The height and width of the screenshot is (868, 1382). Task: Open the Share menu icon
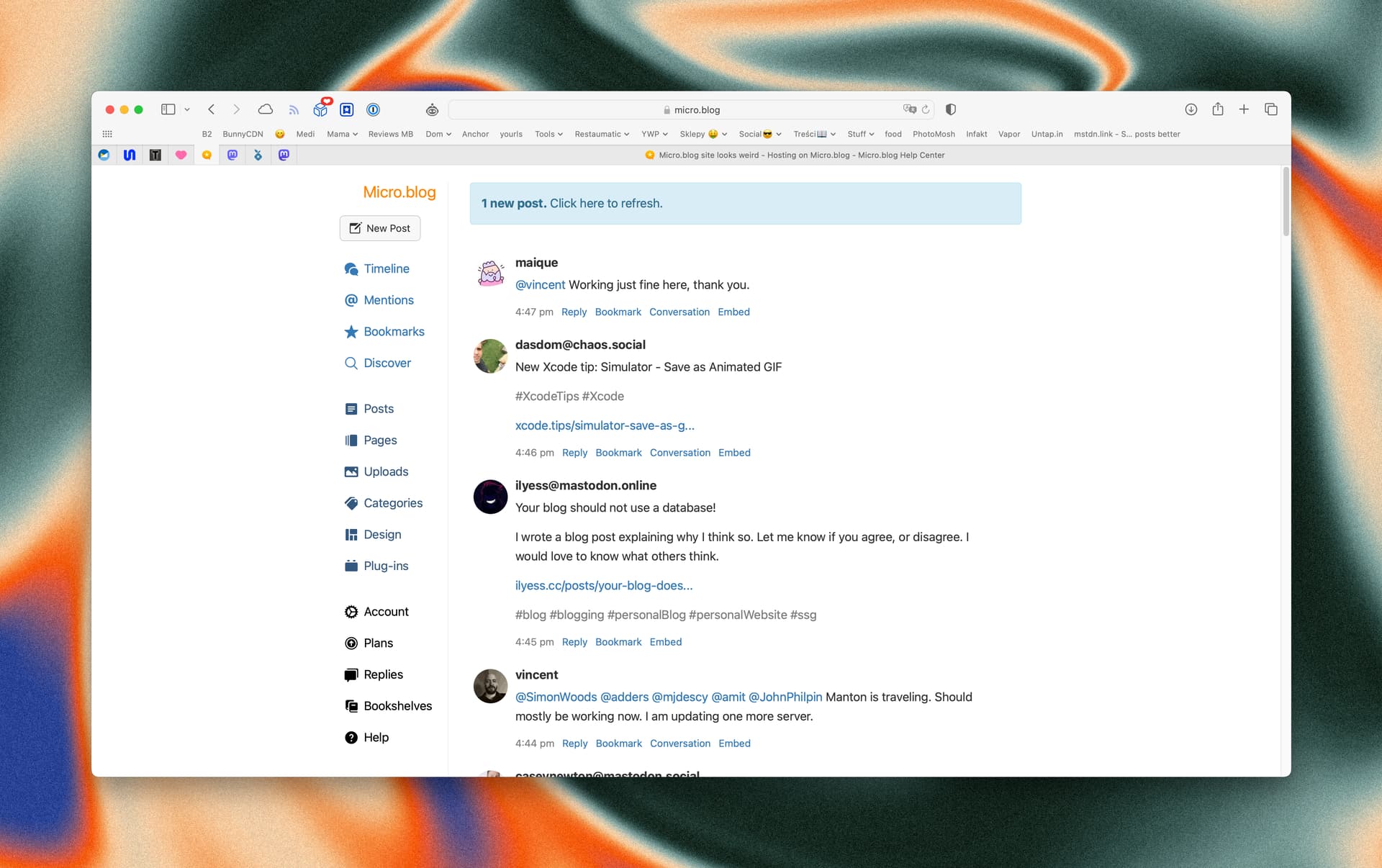(x=1218, y=109)
